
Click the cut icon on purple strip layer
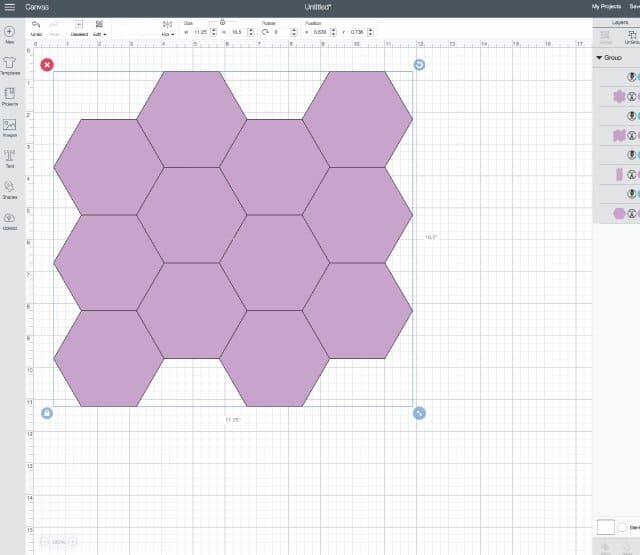pos(631,175)
